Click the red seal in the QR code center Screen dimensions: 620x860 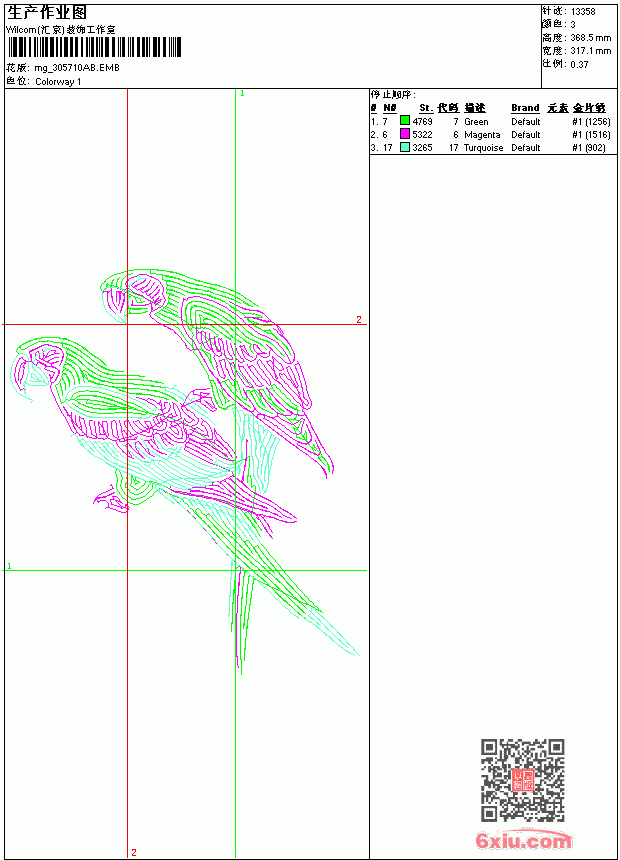[522, 780]
